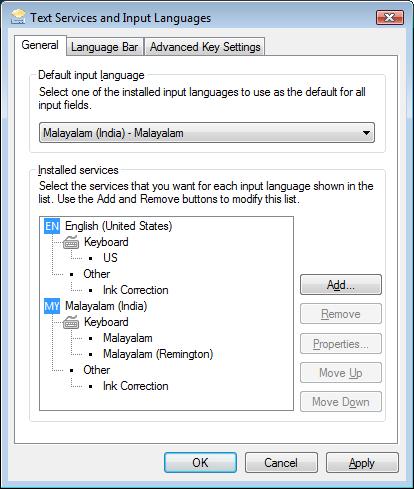Select Malayalam (India) language entry
Image resolution: width=414 pixels, height=489 pixels.
point(106,306)
